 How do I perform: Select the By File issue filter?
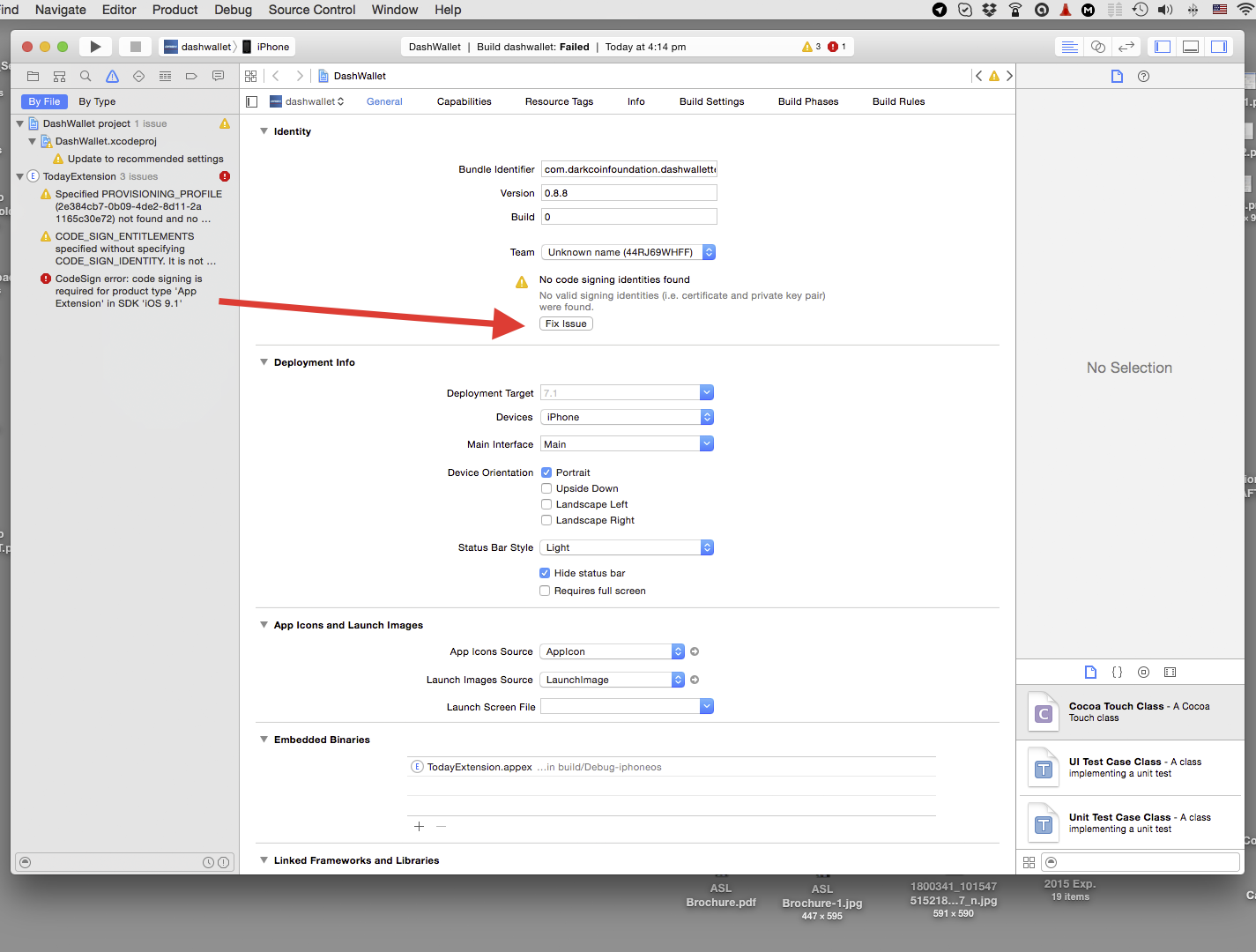44,101
